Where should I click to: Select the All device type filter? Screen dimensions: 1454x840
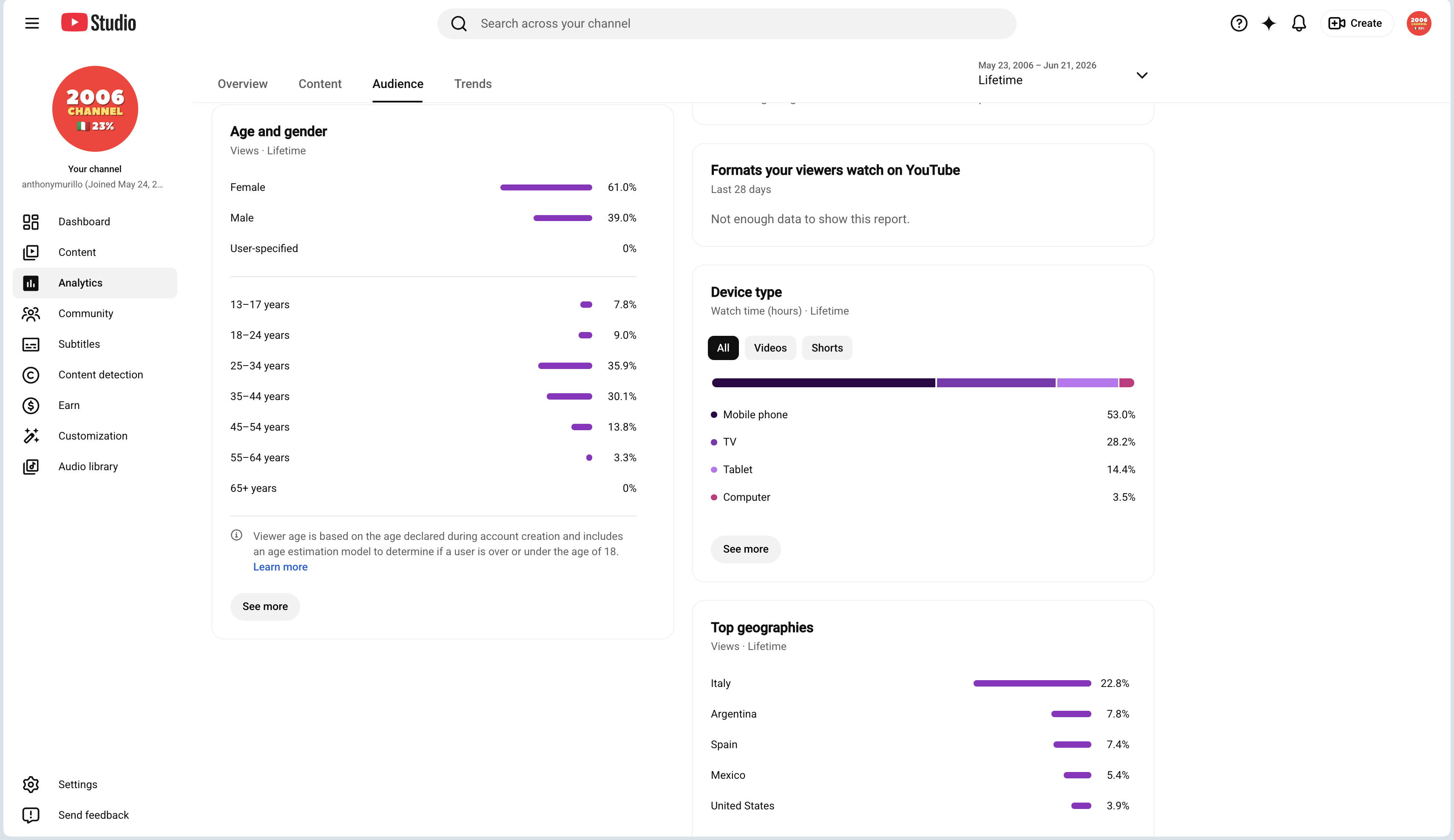click(722, 348)
